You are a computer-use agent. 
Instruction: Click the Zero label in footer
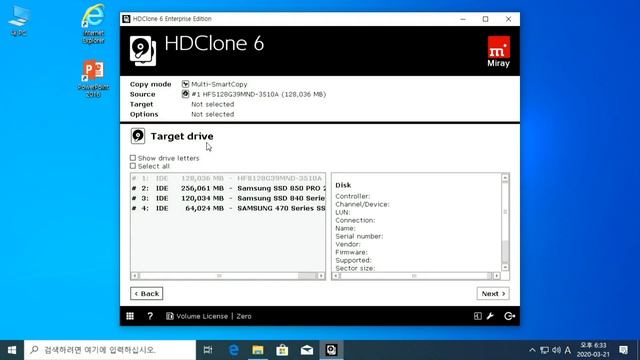pyautogui.click(x=244, y=316)
